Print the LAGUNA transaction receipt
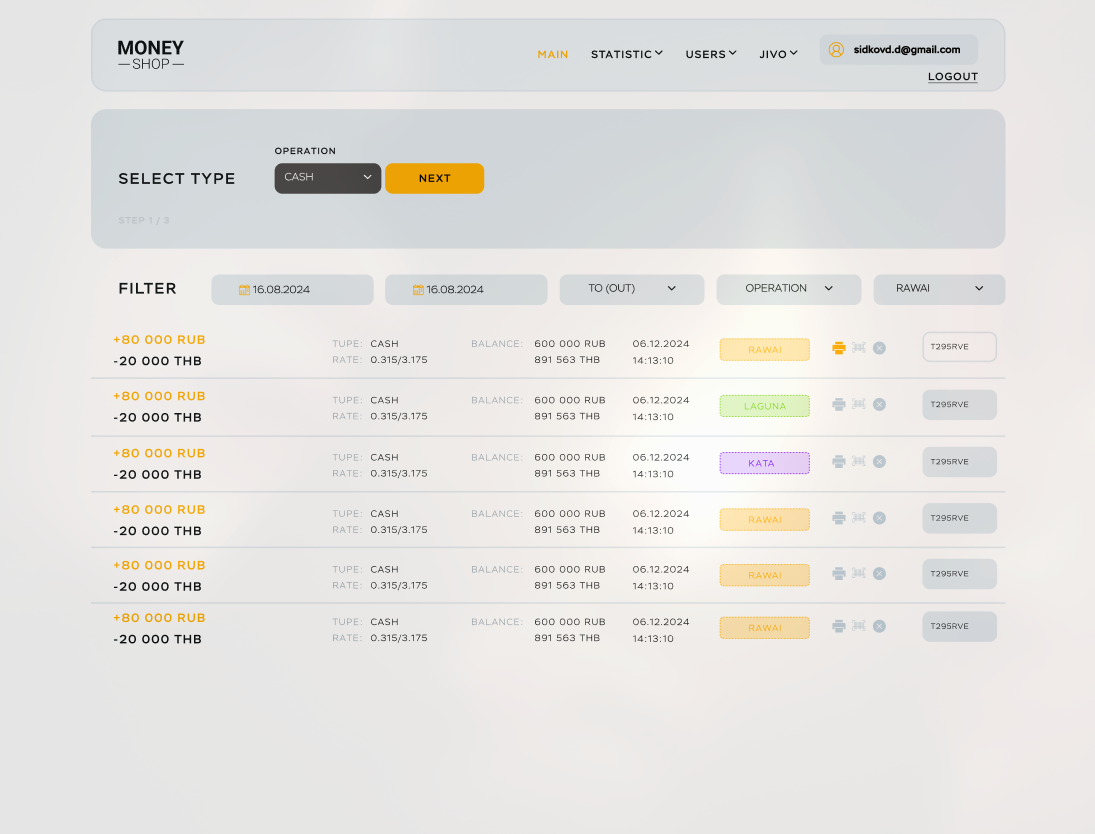Image resolution: width=1095 pixels, height=834 pixels. coord(838,404)
